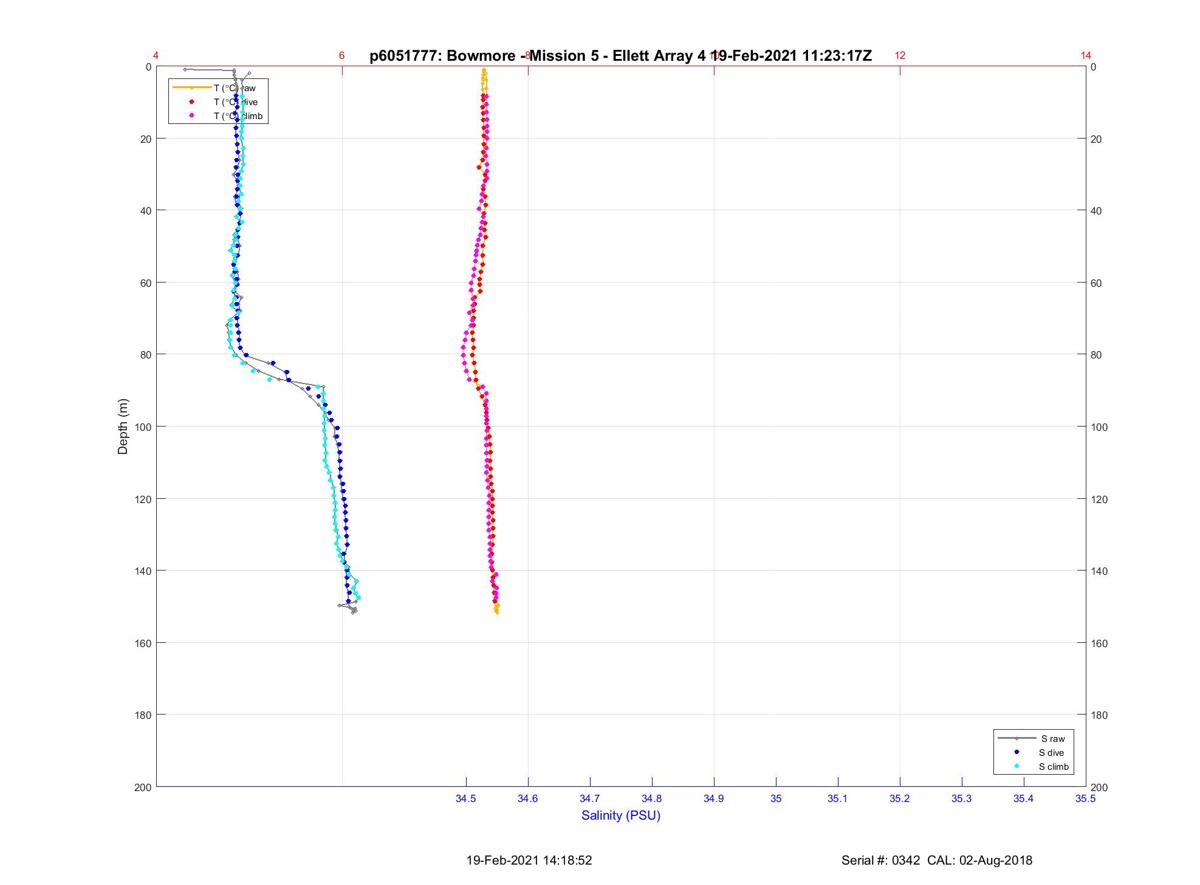Click left-axis depth tick label 80

(144, 355)
